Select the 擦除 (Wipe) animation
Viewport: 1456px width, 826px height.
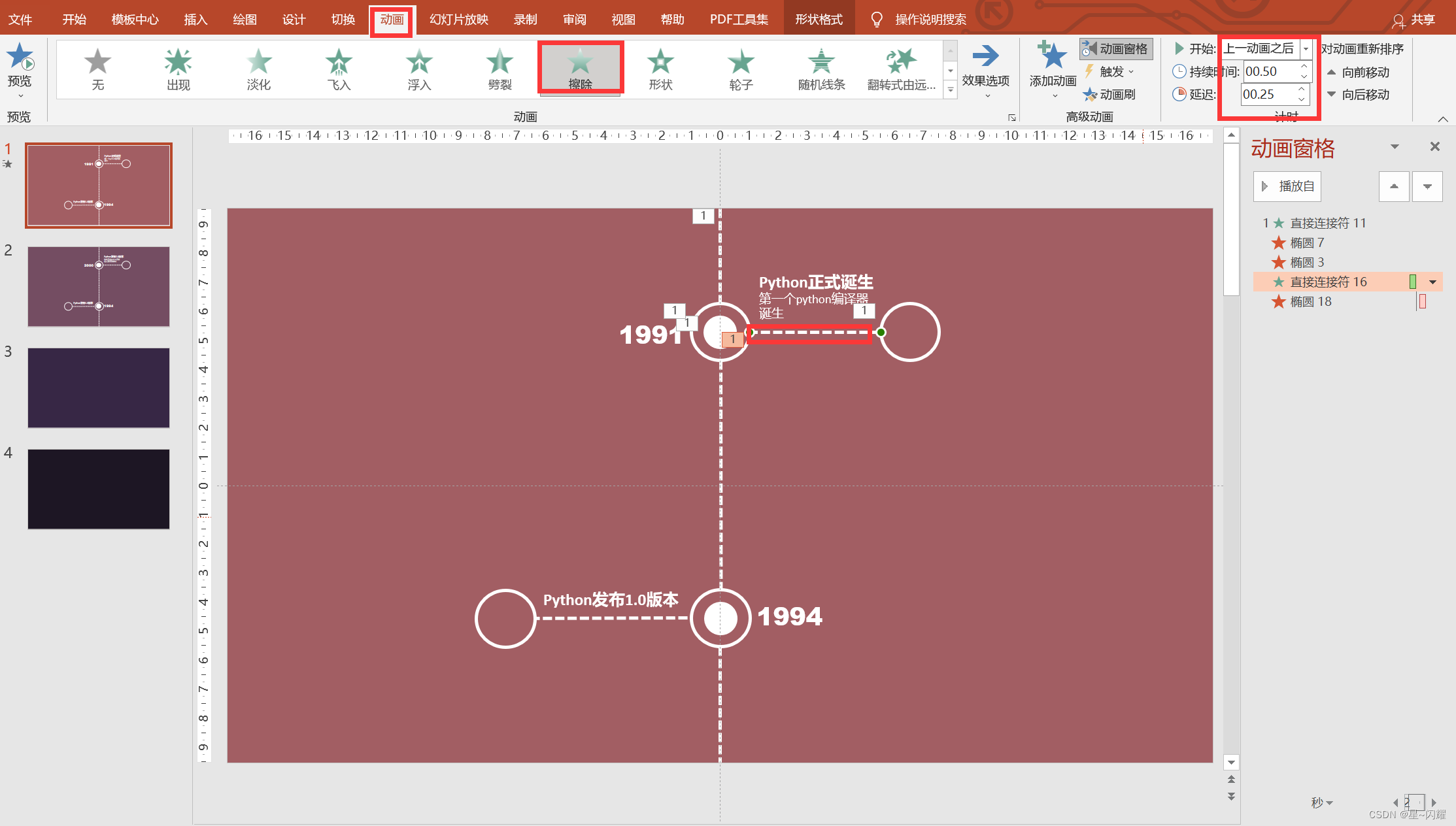[580, 69]
